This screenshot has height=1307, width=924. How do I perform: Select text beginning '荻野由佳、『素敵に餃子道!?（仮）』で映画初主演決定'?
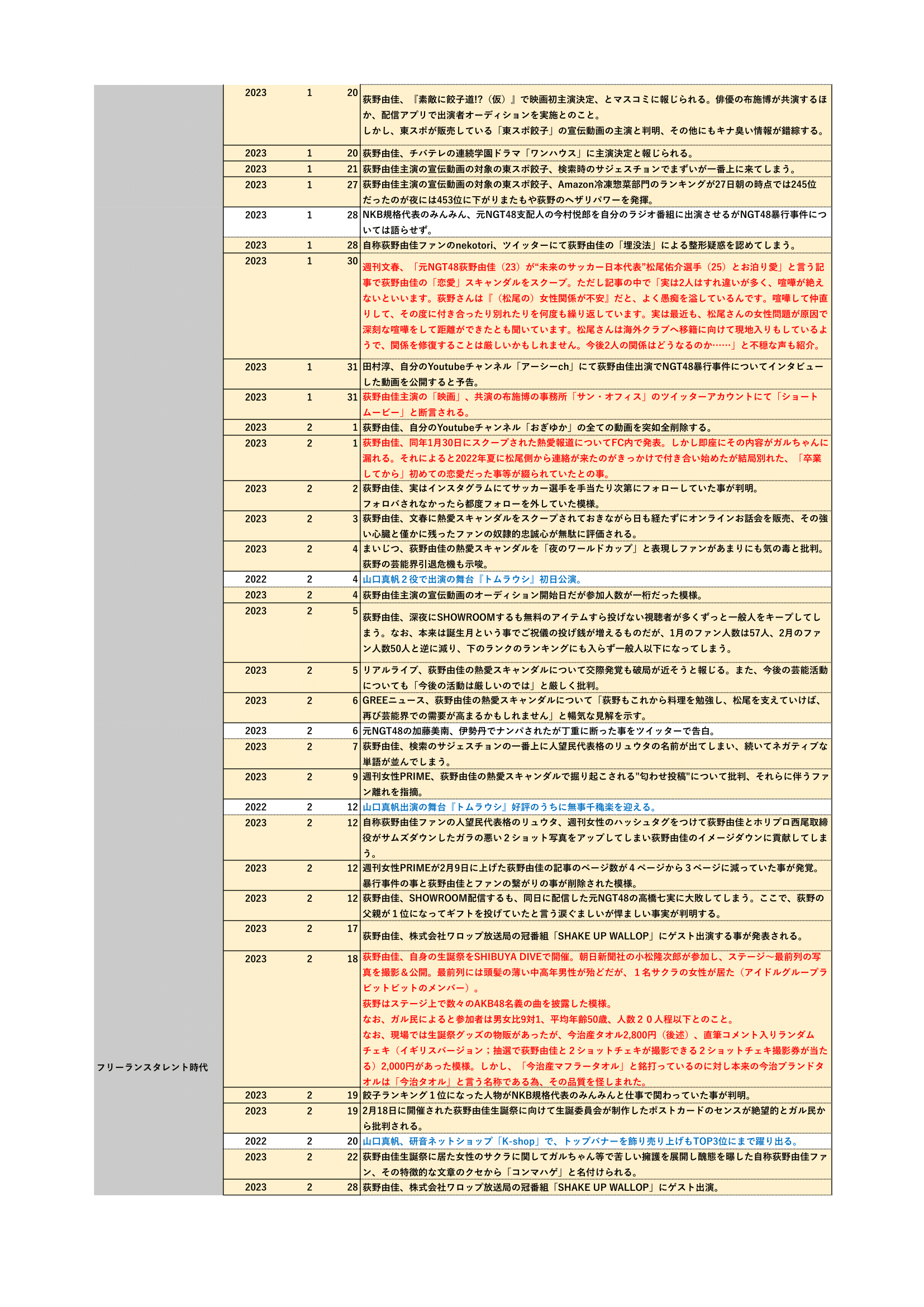pyautogui.click(x=595, y=115)
